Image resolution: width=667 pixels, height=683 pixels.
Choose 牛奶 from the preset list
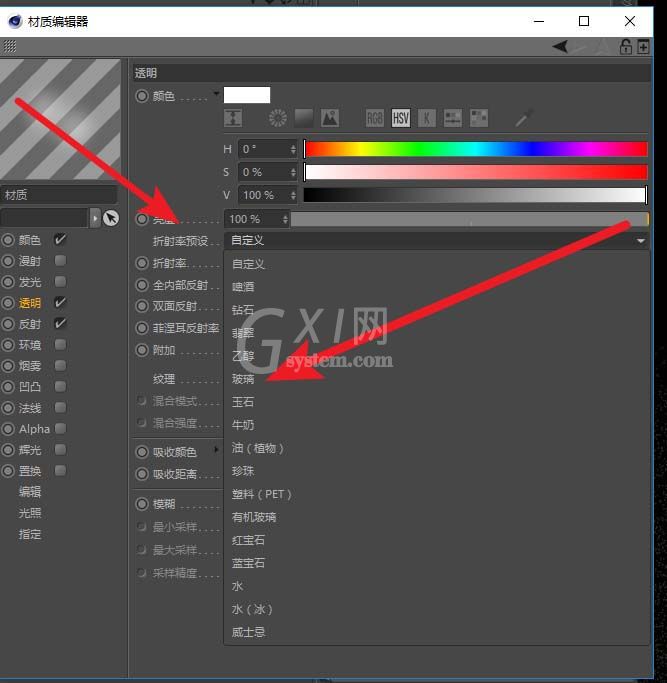[x=243, y=425]
